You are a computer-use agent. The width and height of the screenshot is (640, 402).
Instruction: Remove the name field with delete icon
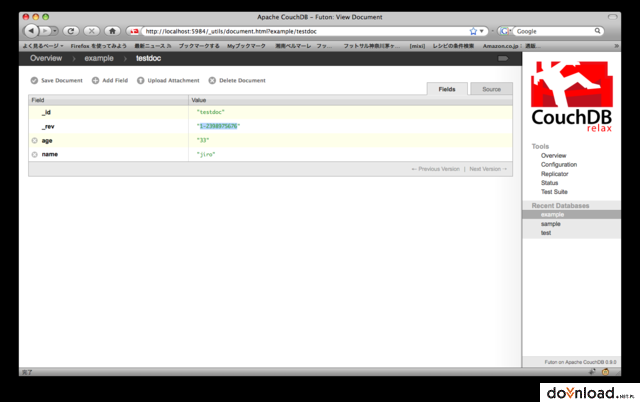(35, 154)
